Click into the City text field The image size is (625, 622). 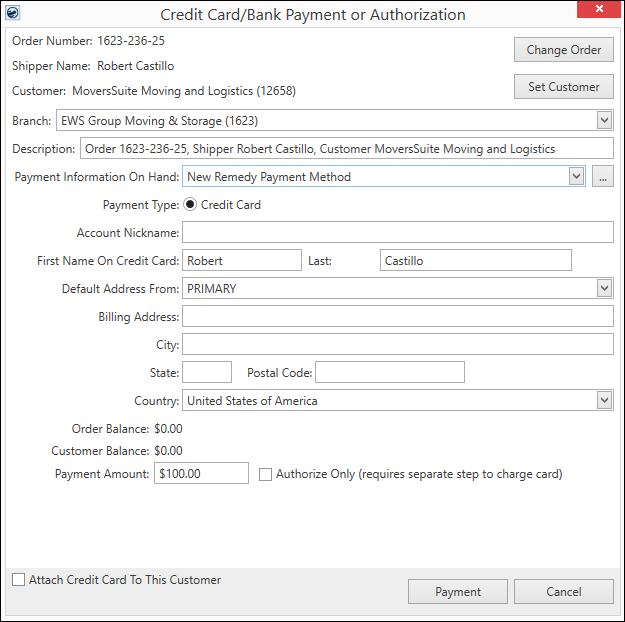coord(397,345)
